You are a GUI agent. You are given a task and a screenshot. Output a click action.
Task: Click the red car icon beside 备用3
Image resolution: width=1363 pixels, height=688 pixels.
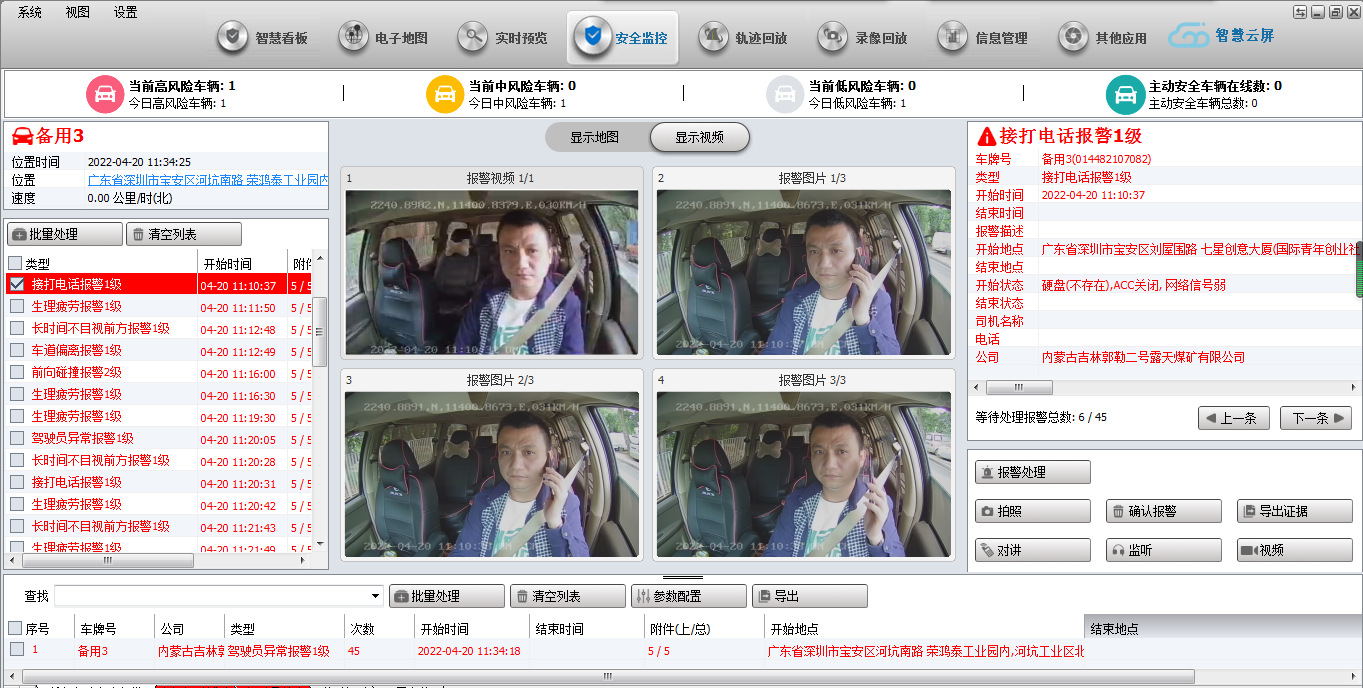tap(22, 135)
